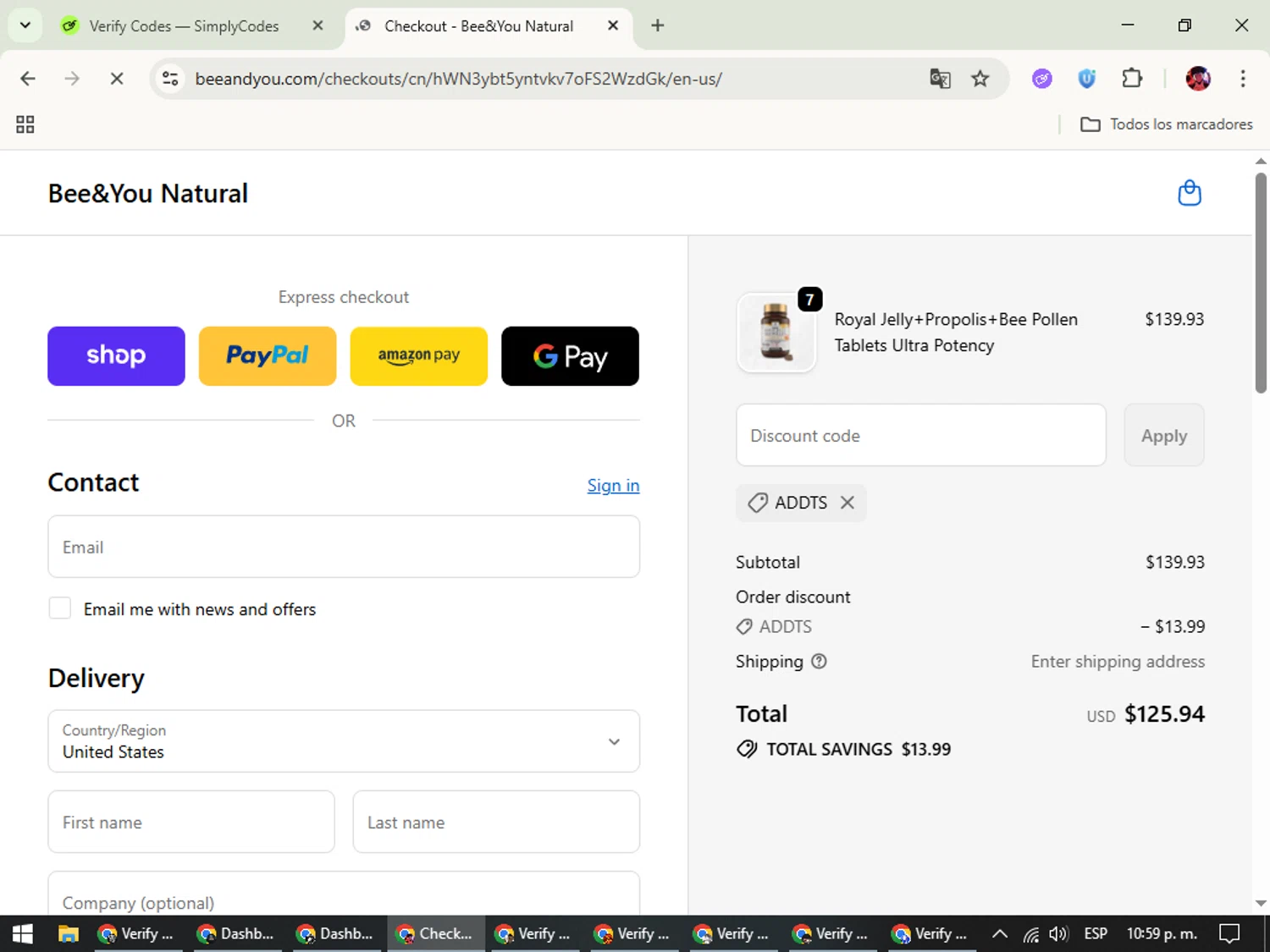Open the Chrome profile avatar
The height and width of the screenshot is (952, 1270).
click(1198, 79)
